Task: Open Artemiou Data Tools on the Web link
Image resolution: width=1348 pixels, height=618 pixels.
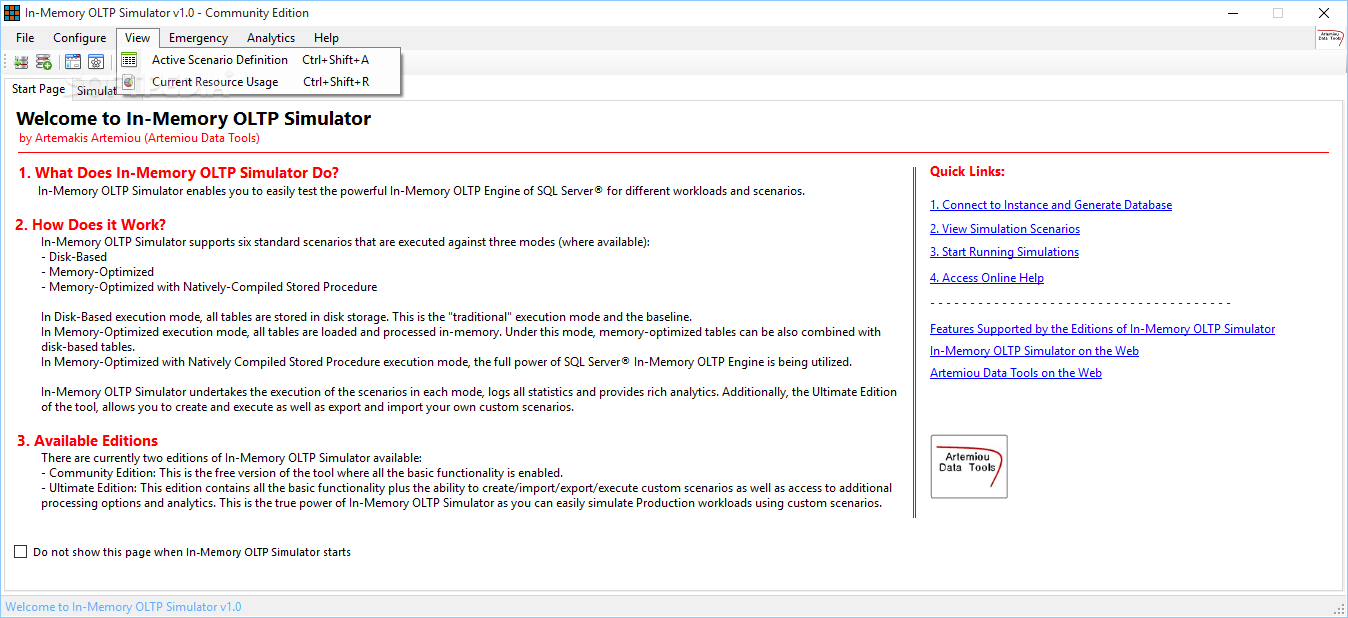Action: click(1016, 373)
